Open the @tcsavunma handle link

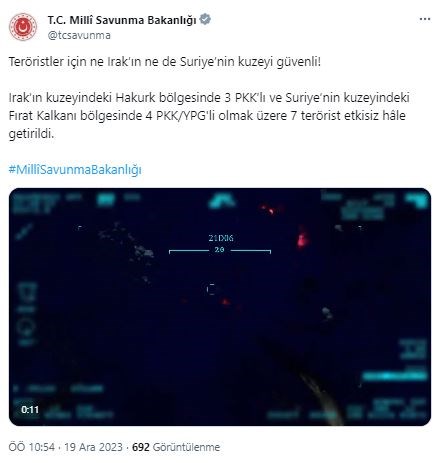(x=79, y=35)
